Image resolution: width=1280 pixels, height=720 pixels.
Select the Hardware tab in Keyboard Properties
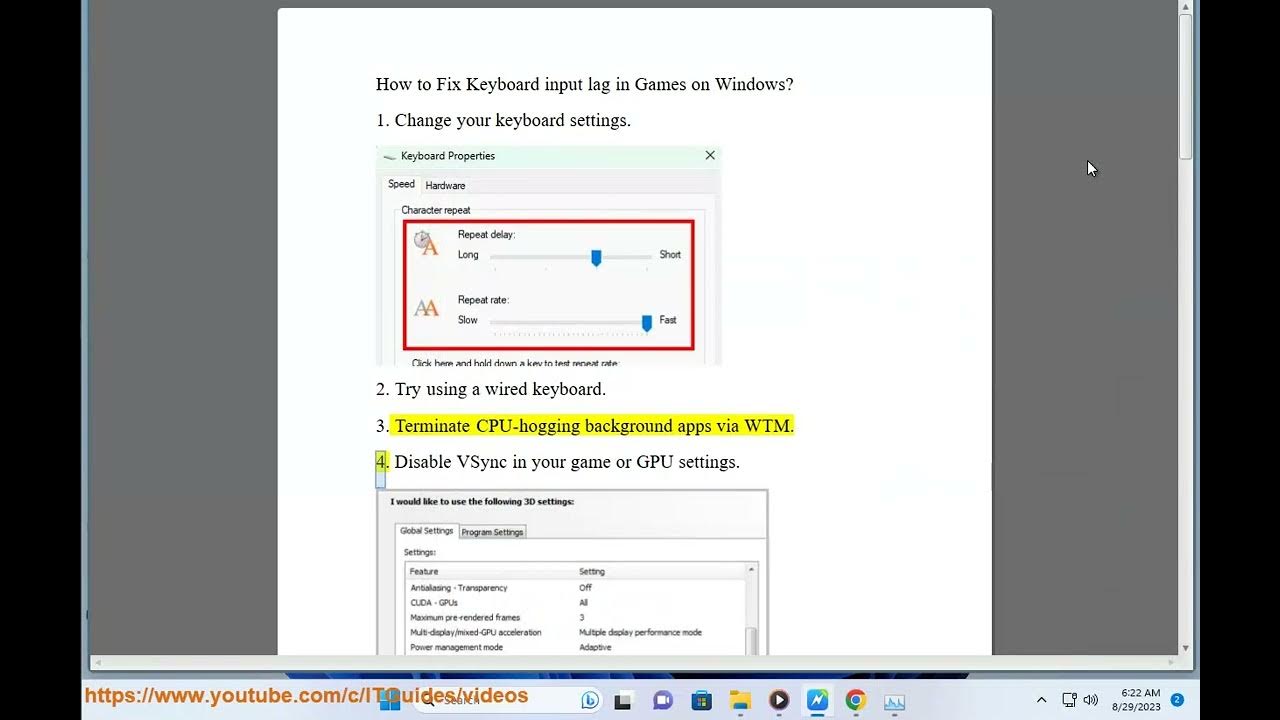[x=445, y=186]
